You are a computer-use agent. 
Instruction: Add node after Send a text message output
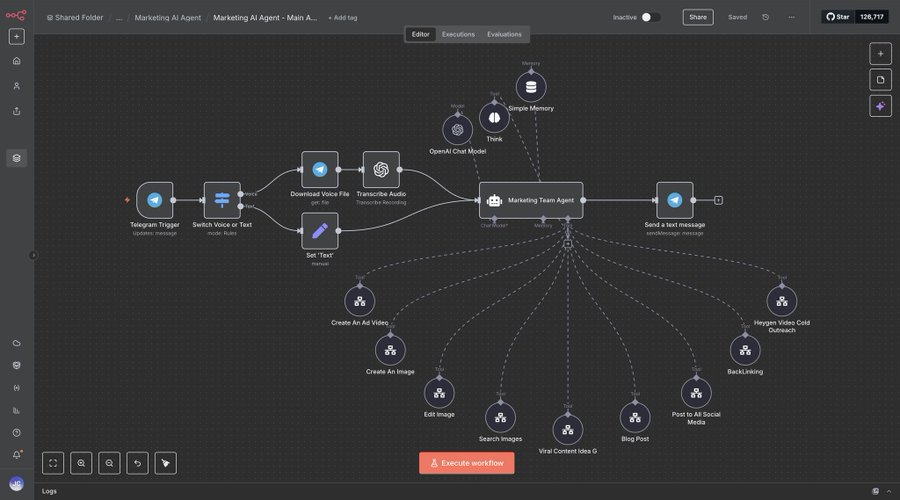coord(718,200)
